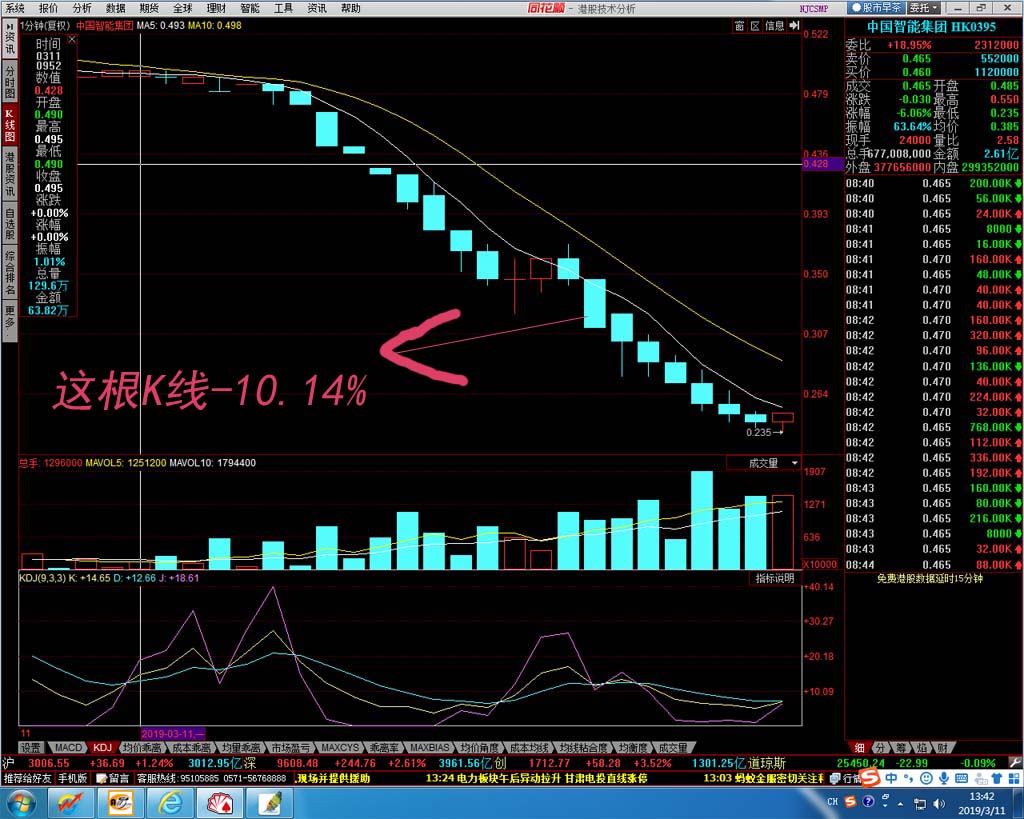Switch to the 均衡度 indicator tab
This screenshot has width=1024, height=819.
click(x=632, y=747)
